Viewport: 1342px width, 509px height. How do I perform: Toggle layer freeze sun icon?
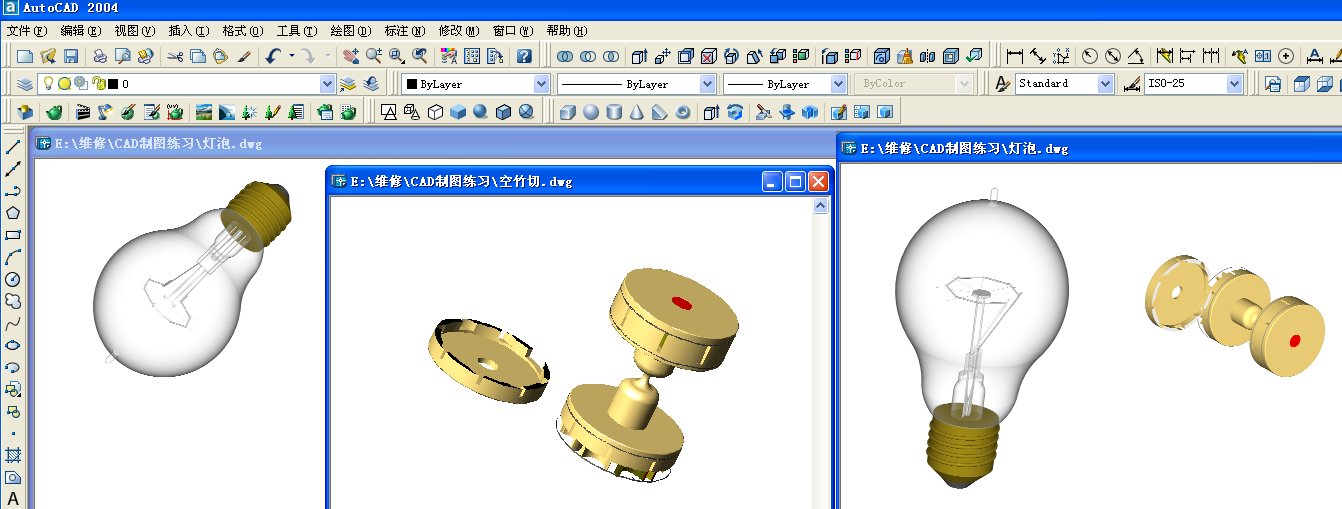(x=63, y=84)
